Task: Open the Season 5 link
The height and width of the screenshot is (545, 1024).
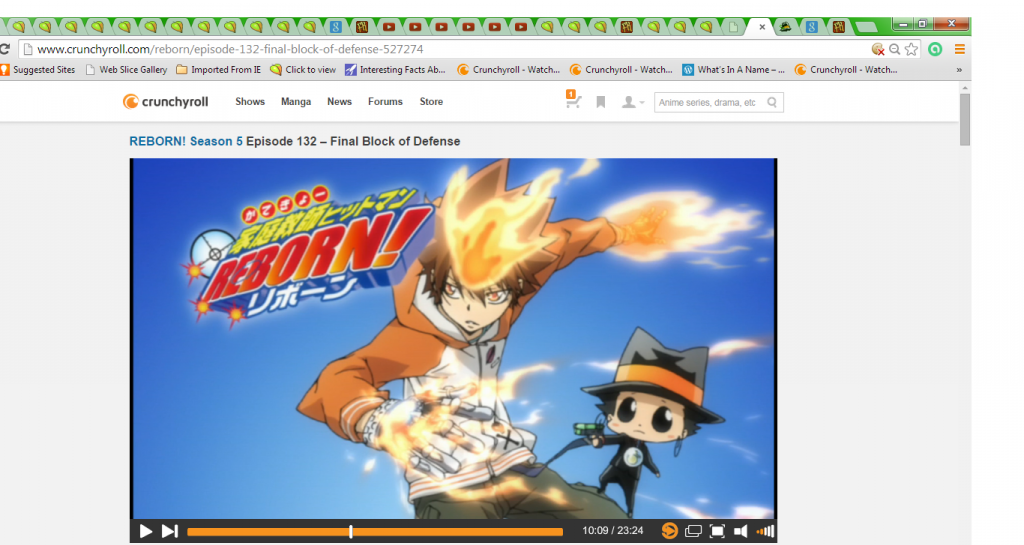Action: coord(216,142)
